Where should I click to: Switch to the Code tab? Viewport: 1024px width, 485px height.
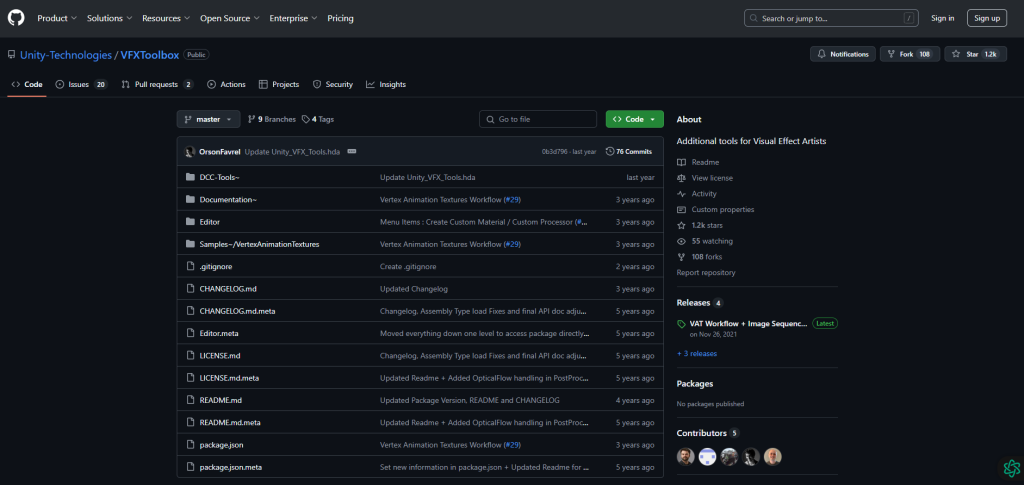click(x=27, y=84)
